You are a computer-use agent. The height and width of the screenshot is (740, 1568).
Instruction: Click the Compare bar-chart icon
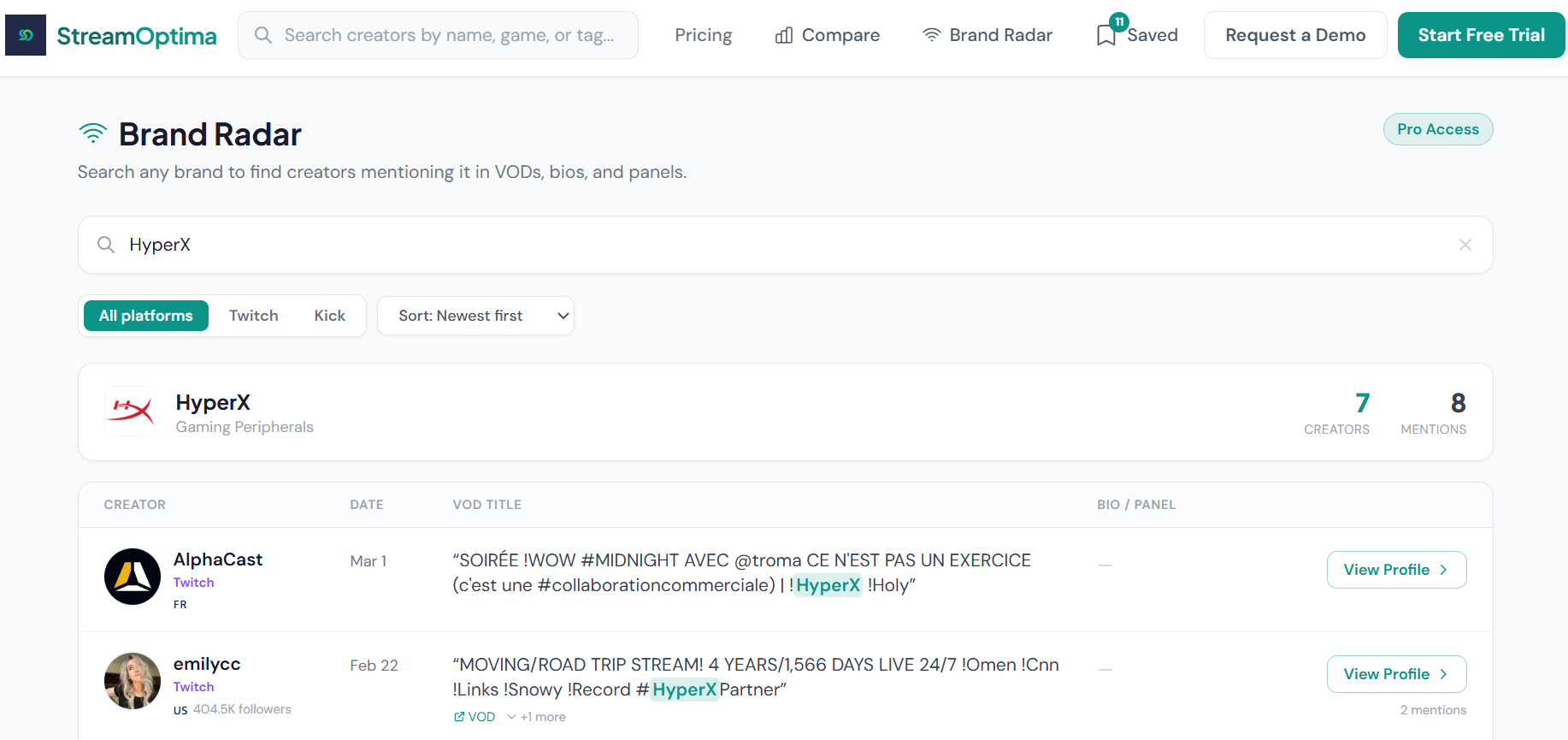[x=783, y=35]
